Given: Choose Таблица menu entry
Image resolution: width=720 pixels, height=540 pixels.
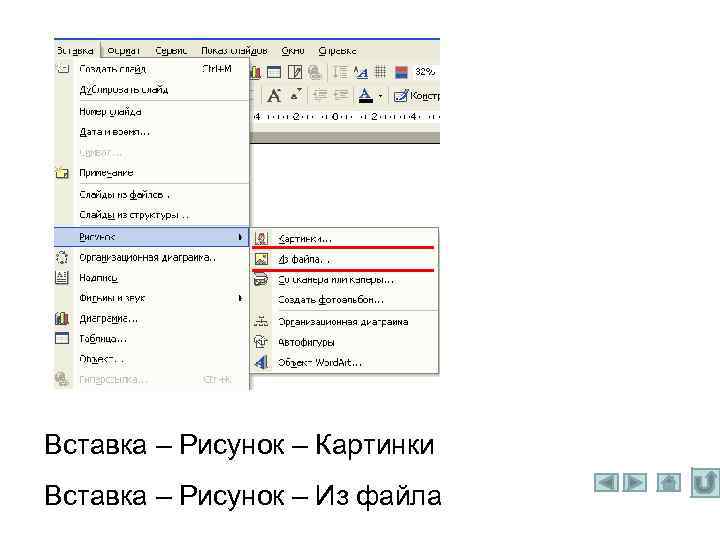Looking at the screenshot, I should [x=152, y=339].
